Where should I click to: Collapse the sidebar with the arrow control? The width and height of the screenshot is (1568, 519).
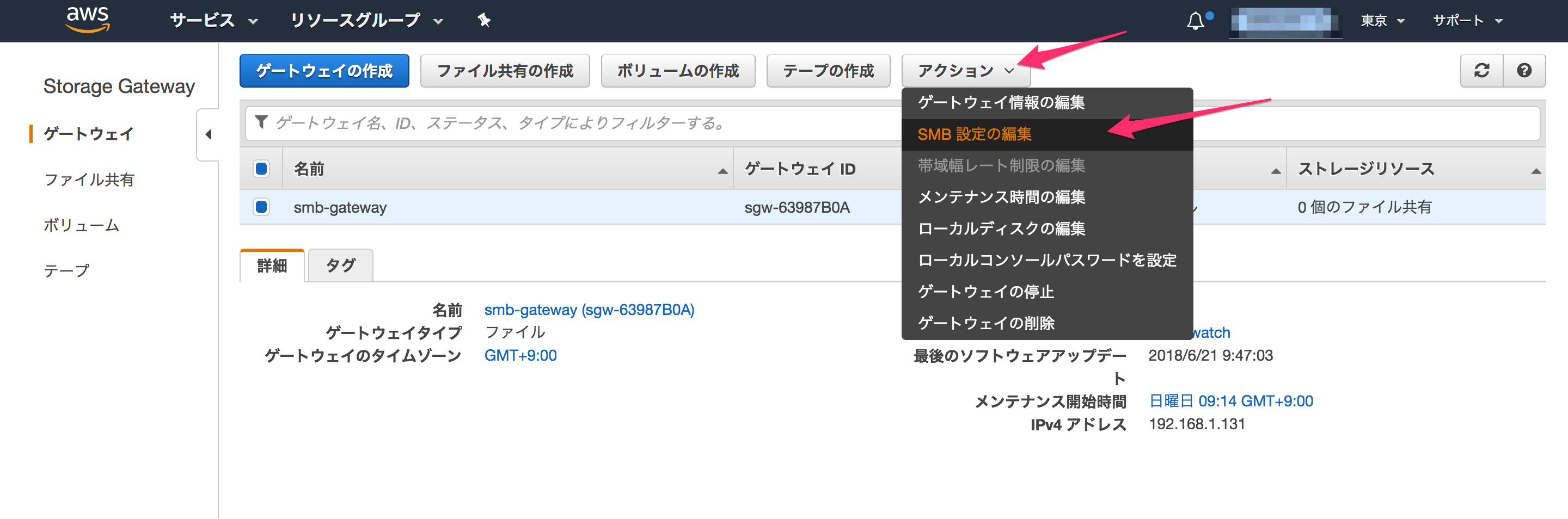point(209,134)
